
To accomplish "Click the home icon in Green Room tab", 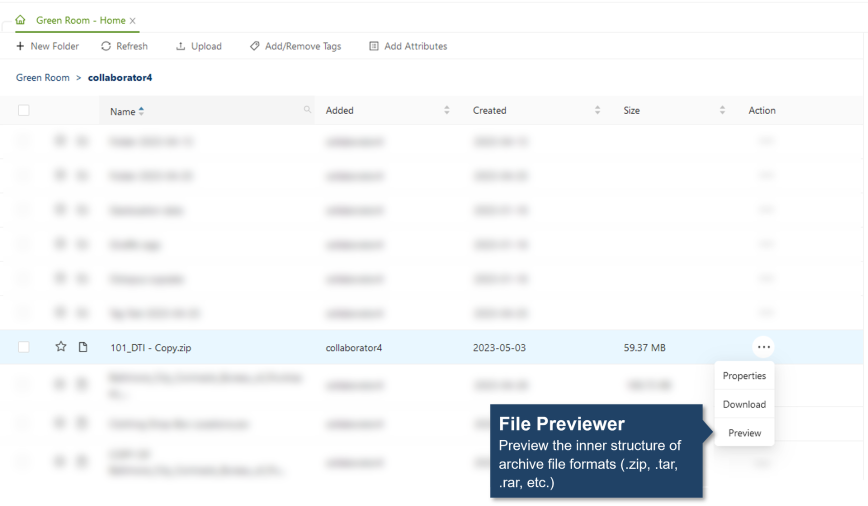I will pos(20,20).
